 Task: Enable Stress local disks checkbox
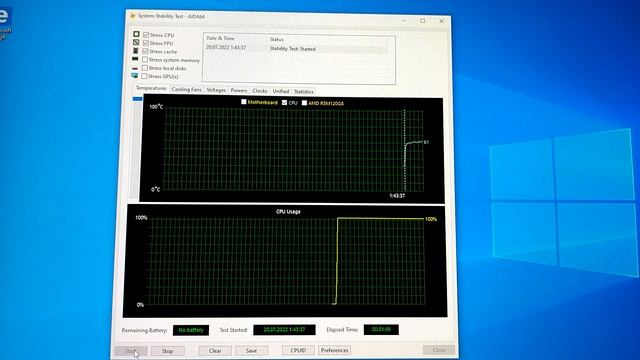(145, 68)
